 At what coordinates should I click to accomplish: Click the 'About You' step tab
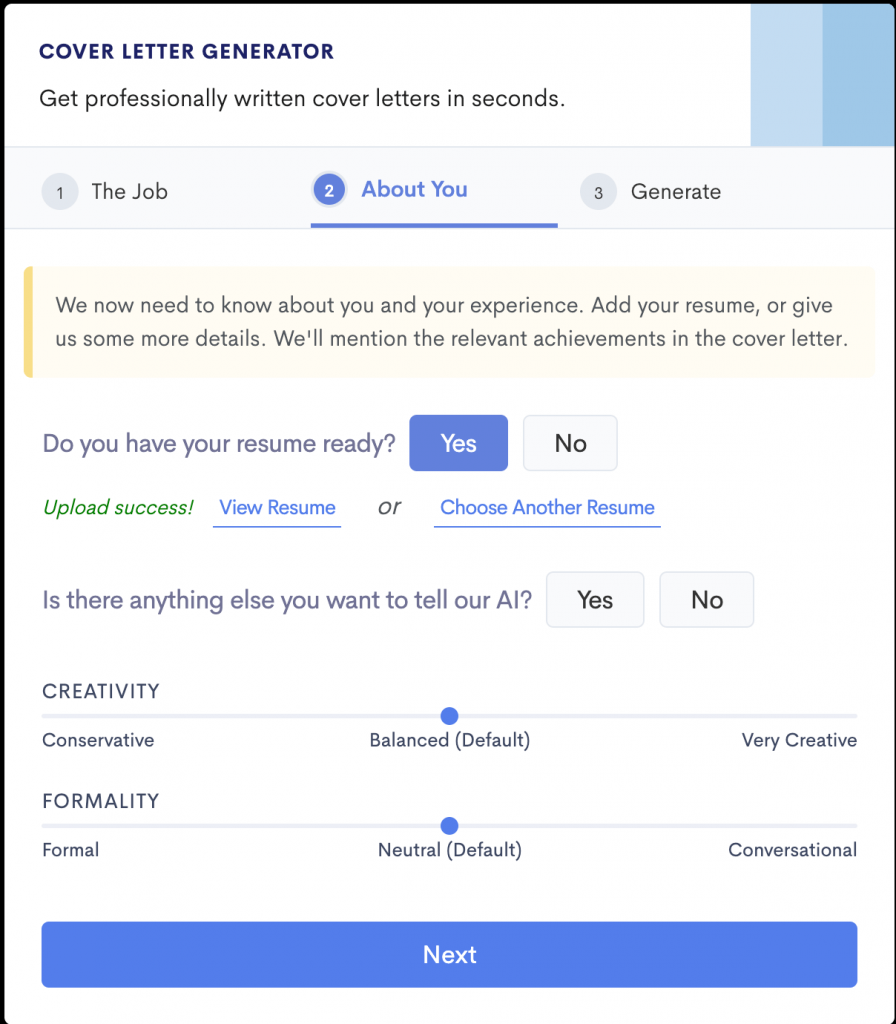(414, 189)
